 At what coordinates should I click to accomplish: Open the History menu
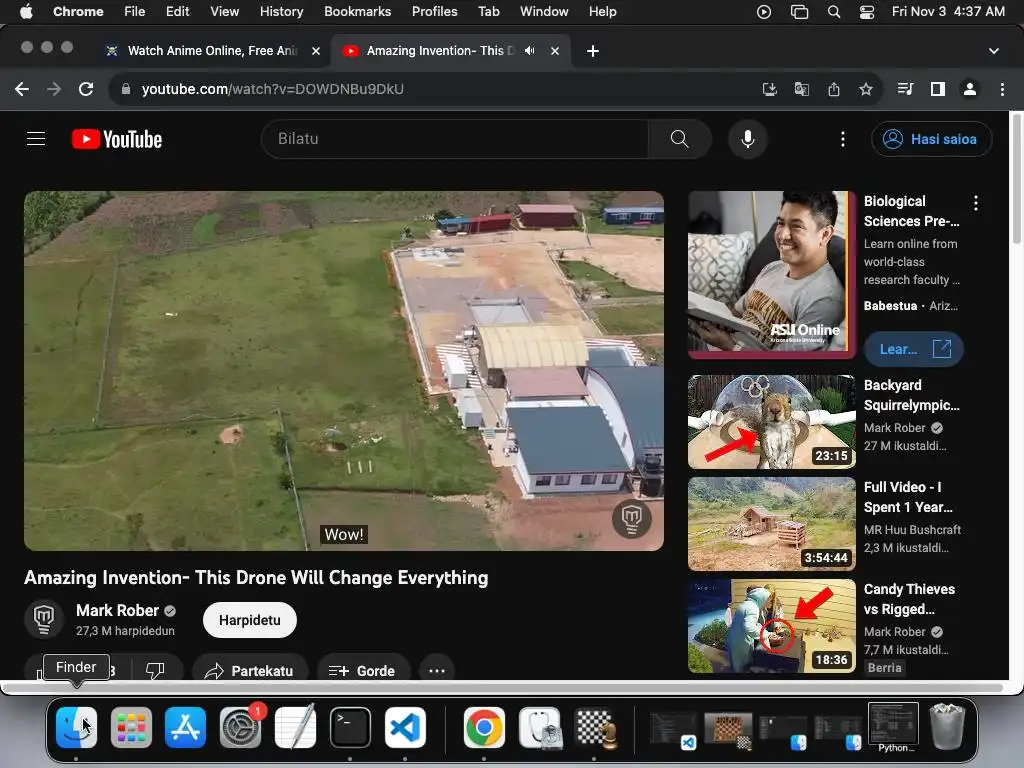point(281,11)
